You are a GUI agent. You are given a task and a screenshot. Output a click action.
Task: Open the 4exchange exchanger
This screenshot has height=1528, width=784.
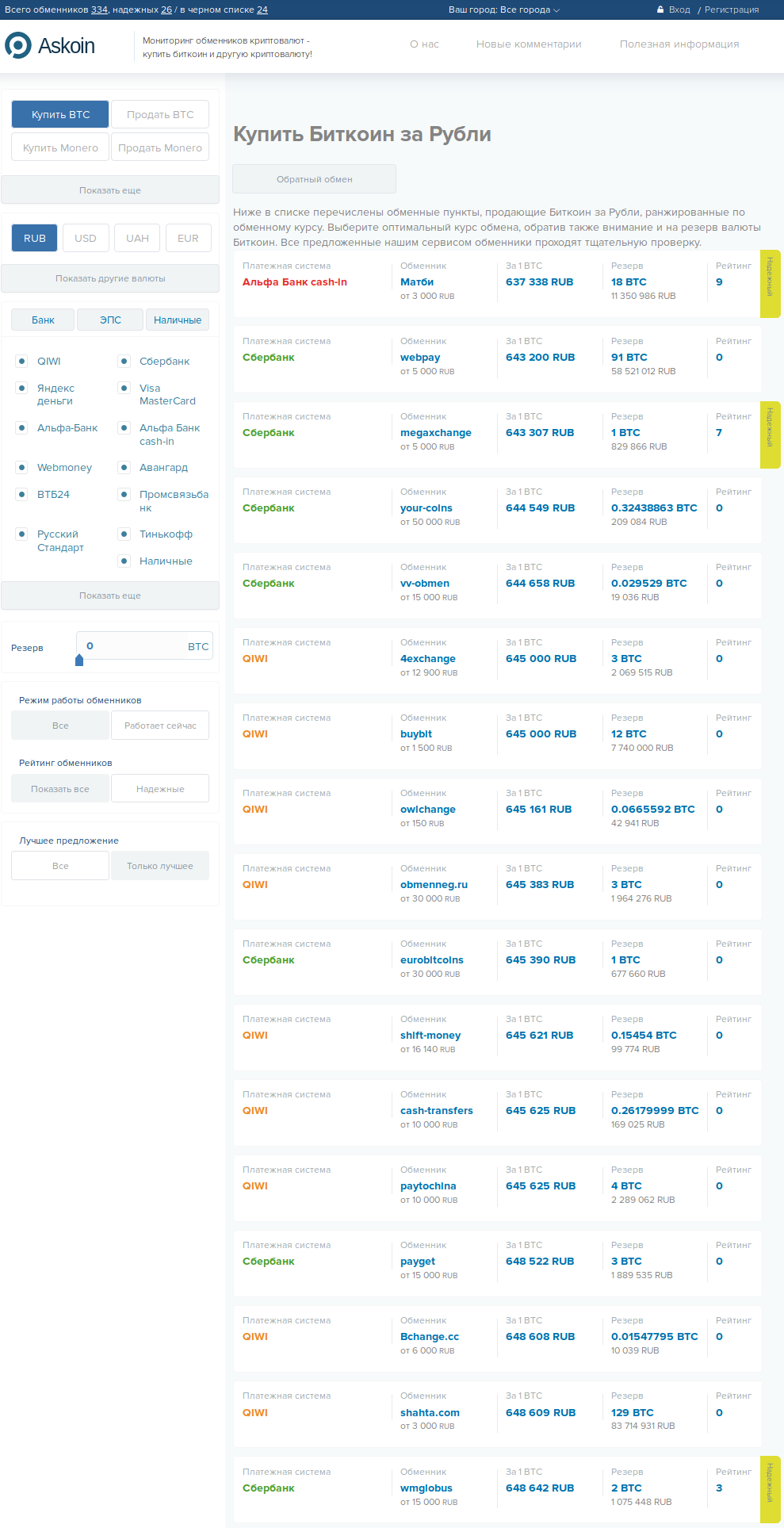click(x=428, y=658)
